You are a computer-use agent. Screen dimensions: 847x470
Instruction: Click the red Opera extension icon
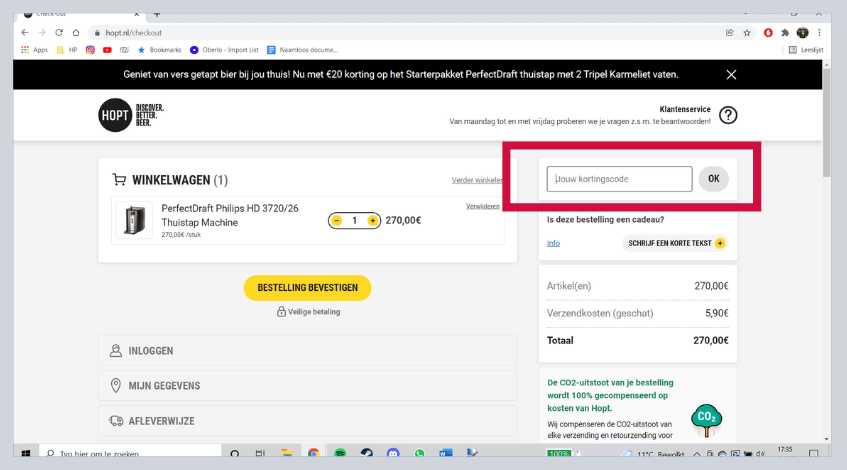(x=768, y=32)
